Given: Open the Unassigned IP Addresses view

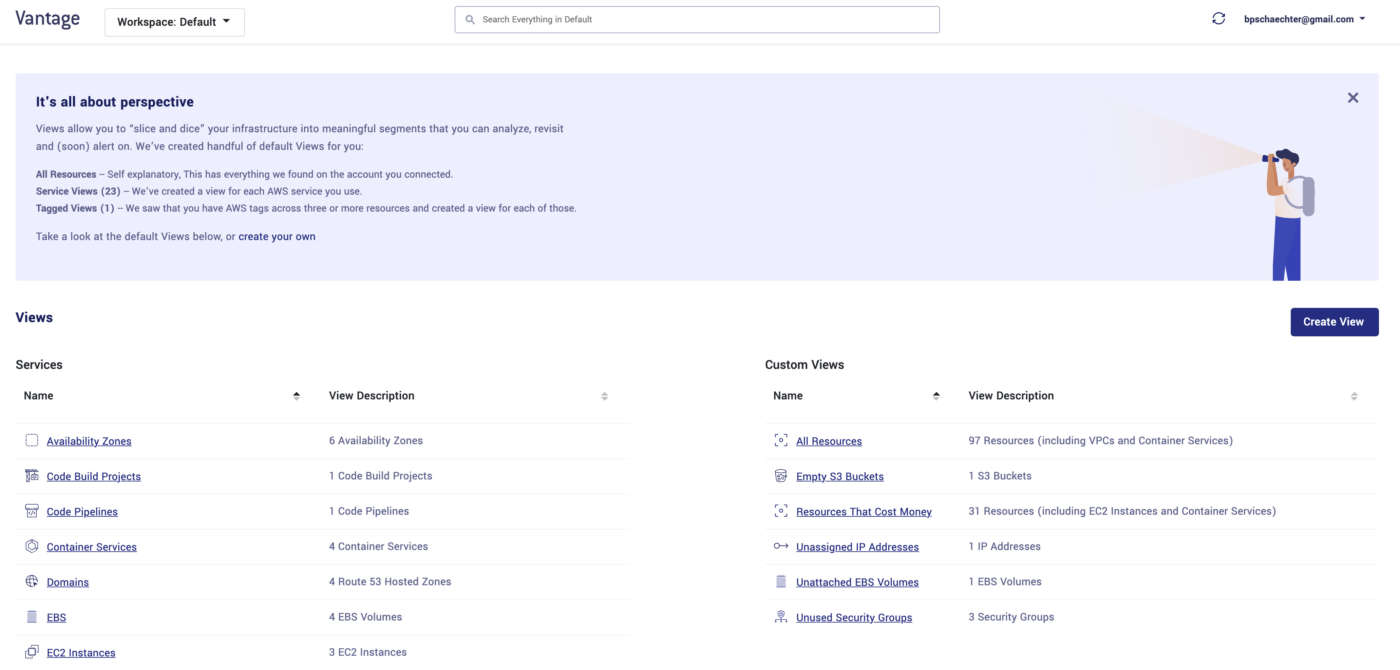Looking at the screenshot, I should (x=857, y=547).
